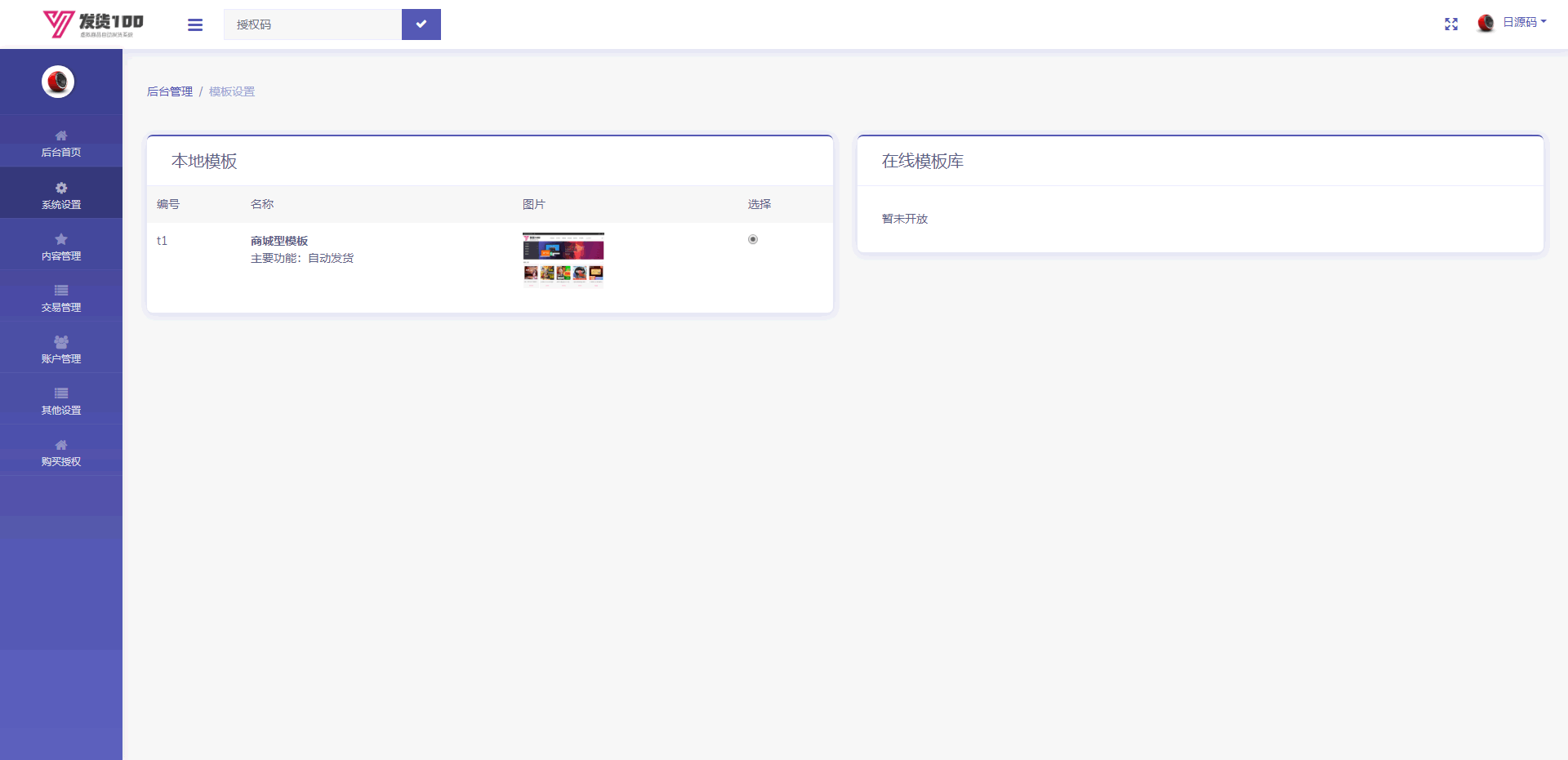The width and height of the screenshot is (1568, 760).
Task: Click the header user avatar
Action: (1486, 23)
